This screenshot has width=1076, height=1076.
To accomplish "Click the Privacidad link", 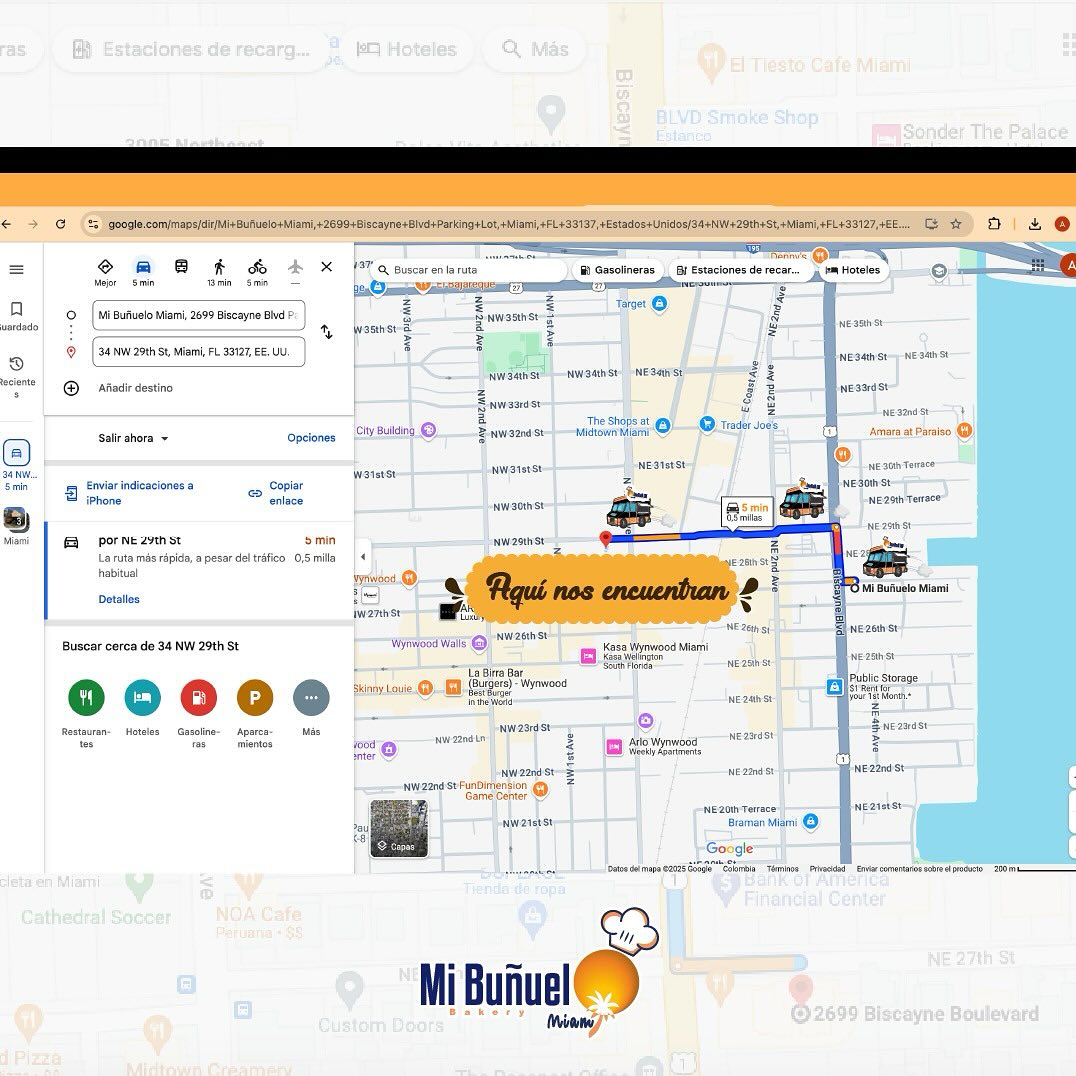I will click(x=828, y=869).
